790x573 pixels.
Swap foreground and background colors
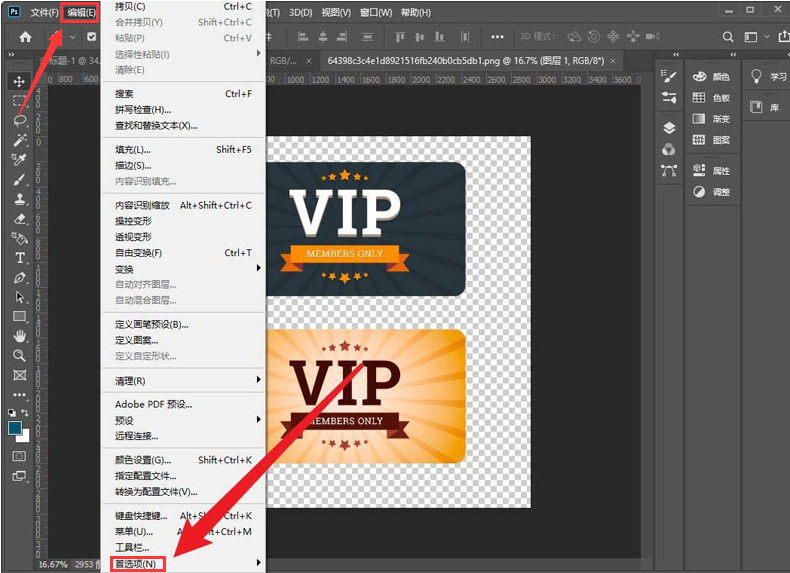[x=27, y=413]
